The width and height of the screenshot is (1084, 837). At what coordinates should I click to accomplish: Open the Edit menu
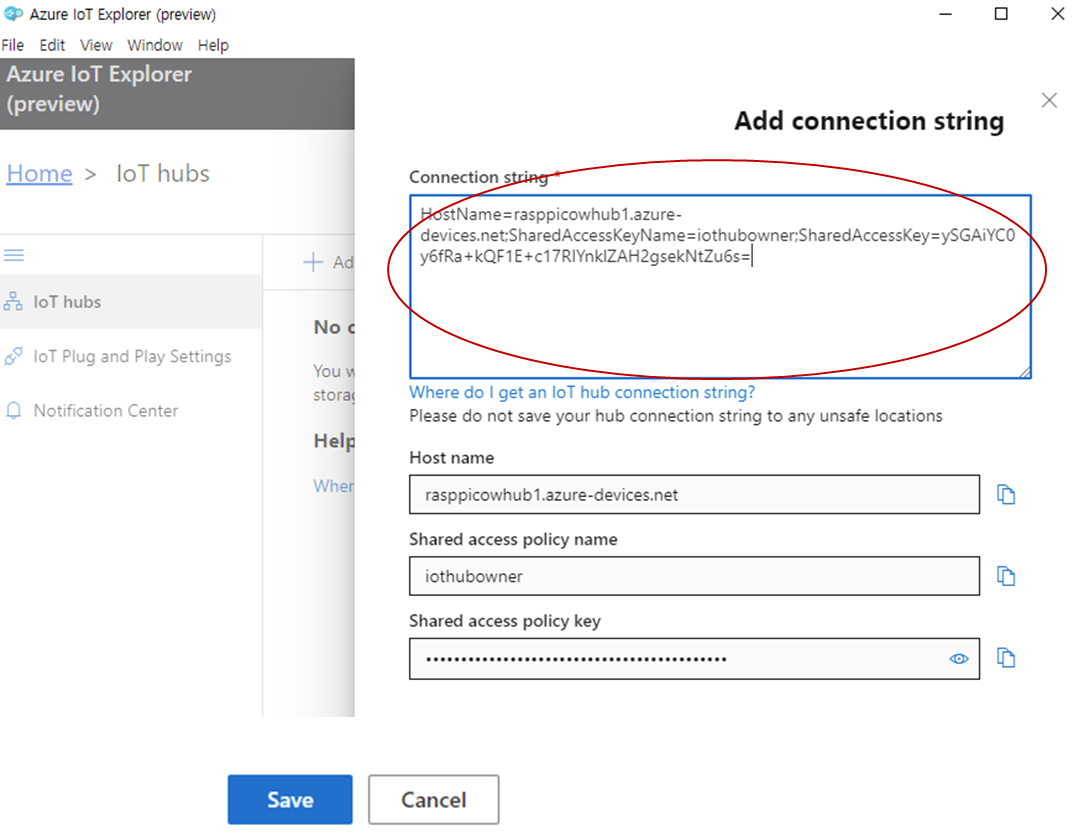click(x=52, y=45)
